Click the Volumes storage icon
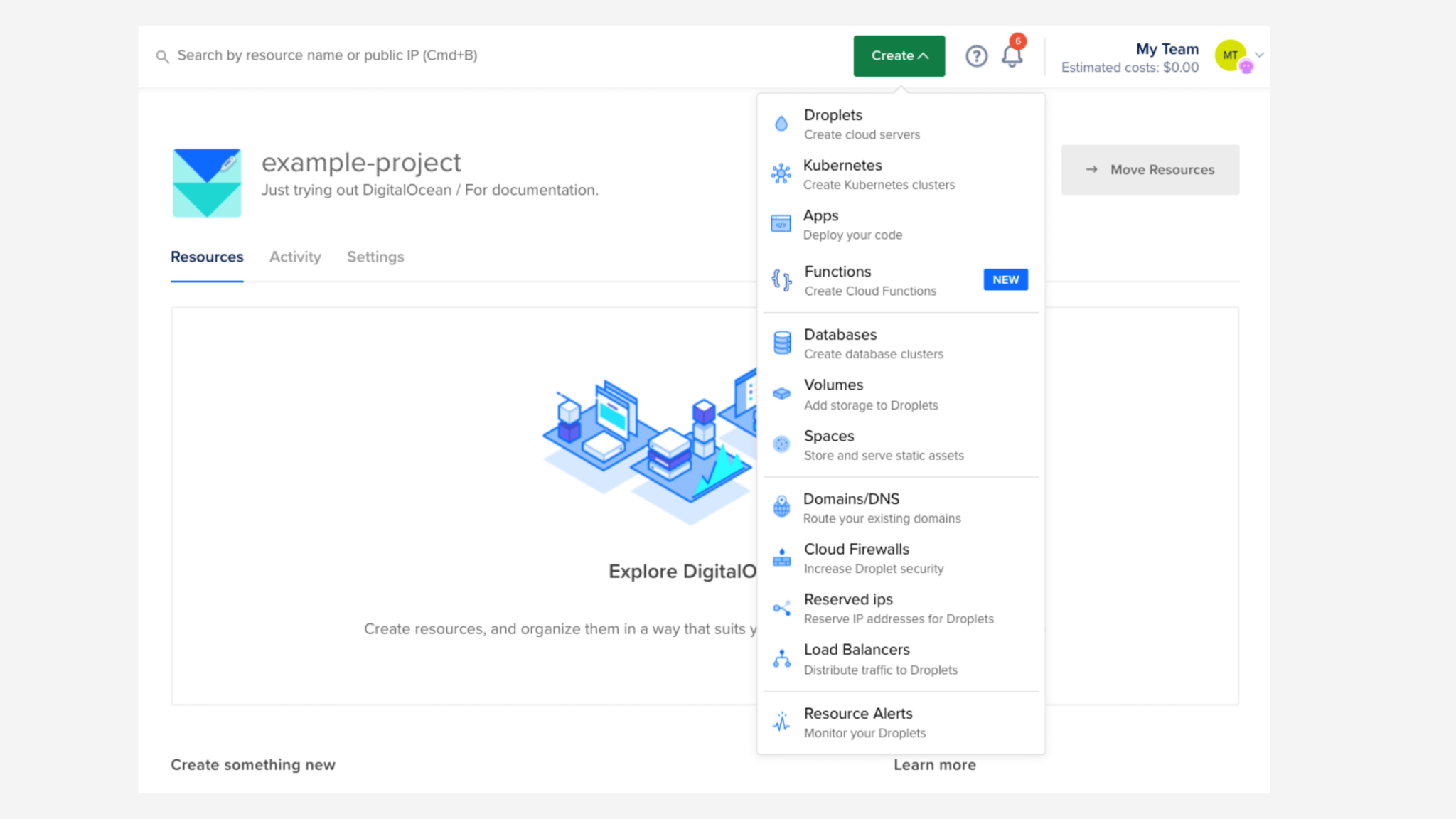This screenshot has width=1456, height=819. [781, 393]
